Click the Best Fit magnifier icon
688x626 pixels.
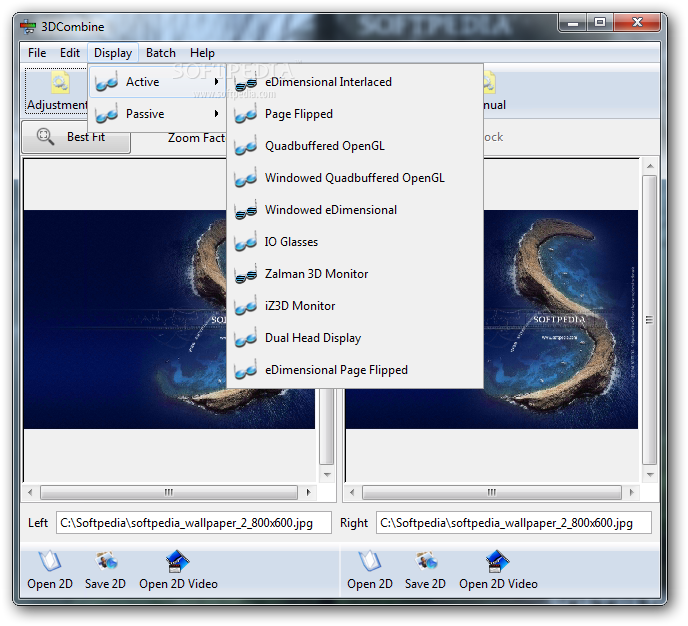tap(45, 136)
